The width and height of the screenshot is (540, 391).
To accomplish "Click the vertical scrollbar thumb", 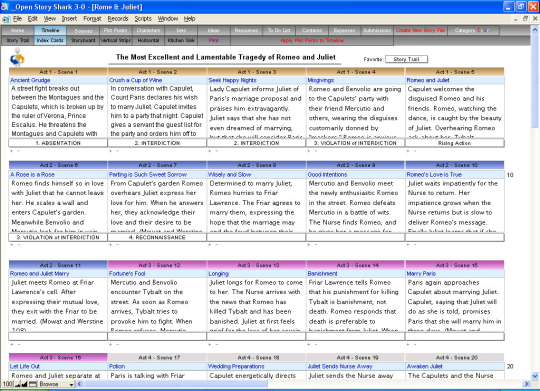I will pos(535,81).
